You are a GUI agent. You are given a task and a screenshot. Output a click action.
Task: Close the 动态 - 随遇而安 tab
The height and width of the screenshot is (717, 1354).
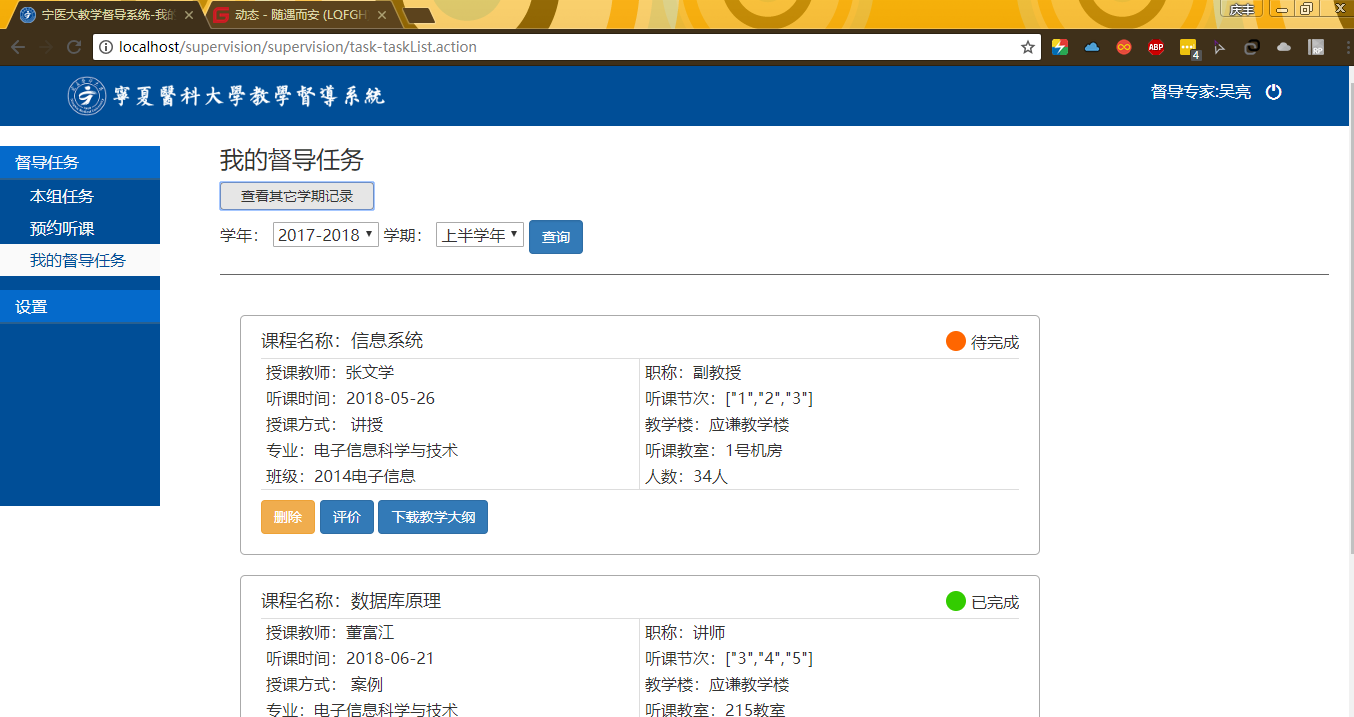click(x=381, y=15)
